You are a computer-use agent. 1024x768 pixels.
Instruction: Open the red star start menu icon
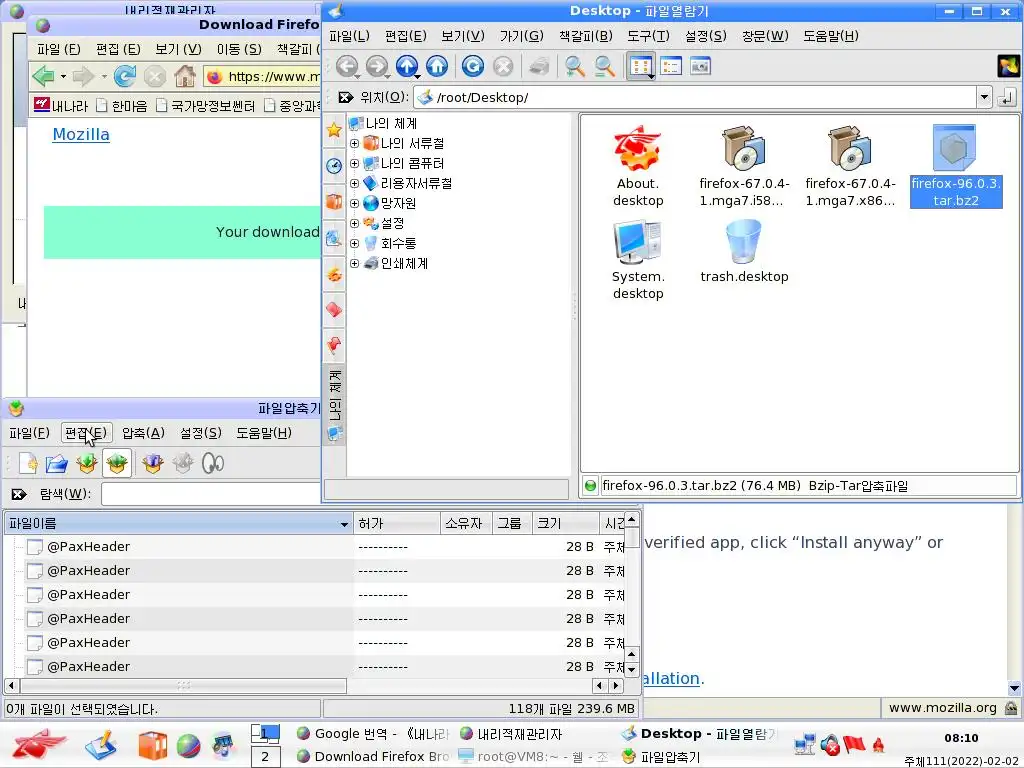pyautogui.click(x=39, y=744)
